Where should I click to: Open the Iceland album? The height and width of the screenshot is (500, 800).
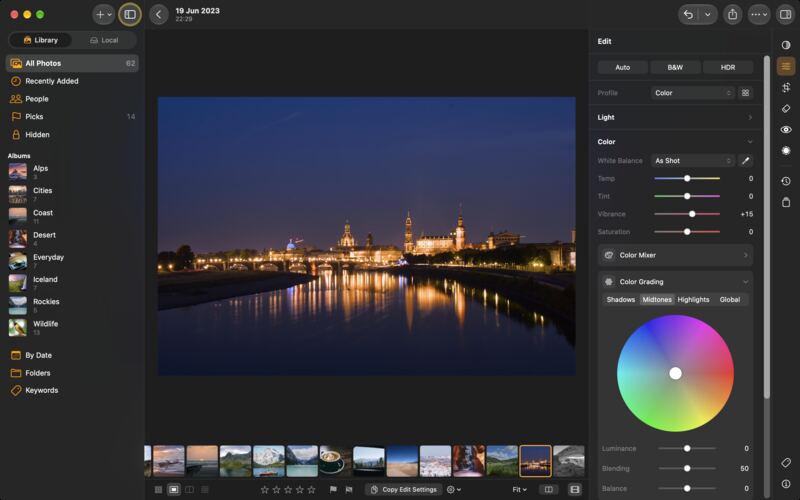(72, 283)
